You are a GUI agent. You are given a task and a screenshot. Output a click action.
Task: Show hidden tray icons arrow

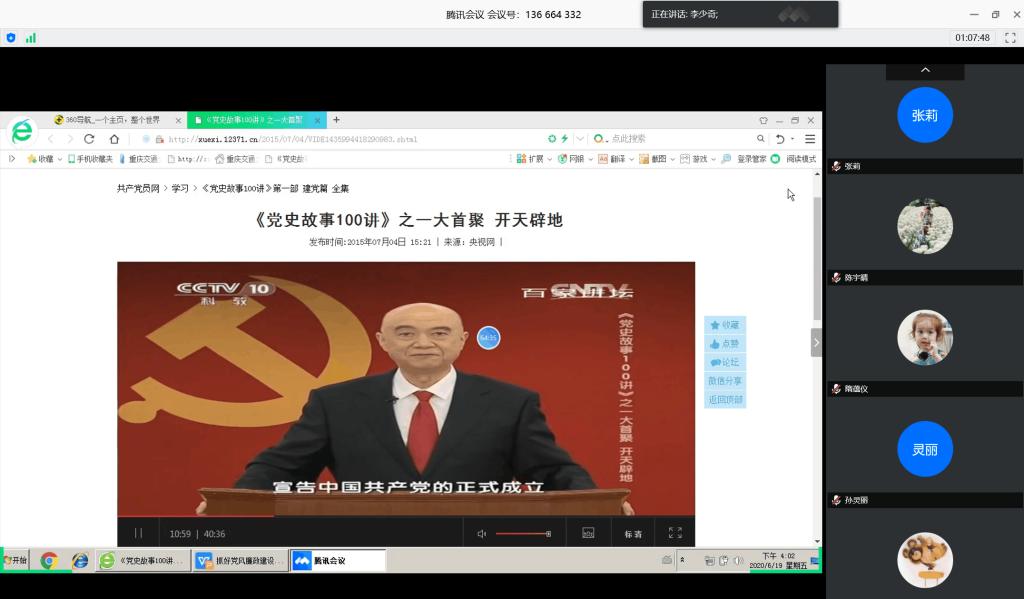pos(682,560)
